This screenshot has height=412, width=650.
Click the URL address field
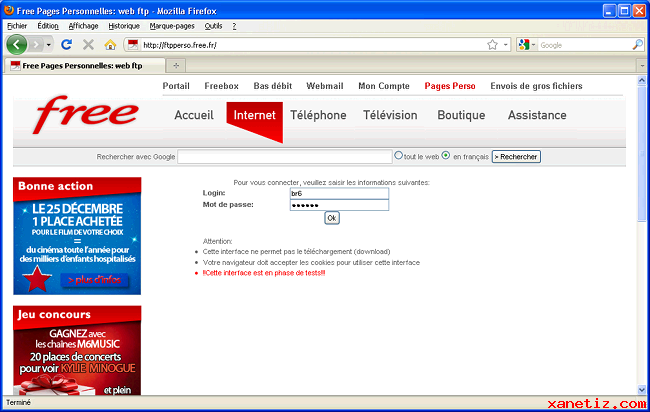313,45
